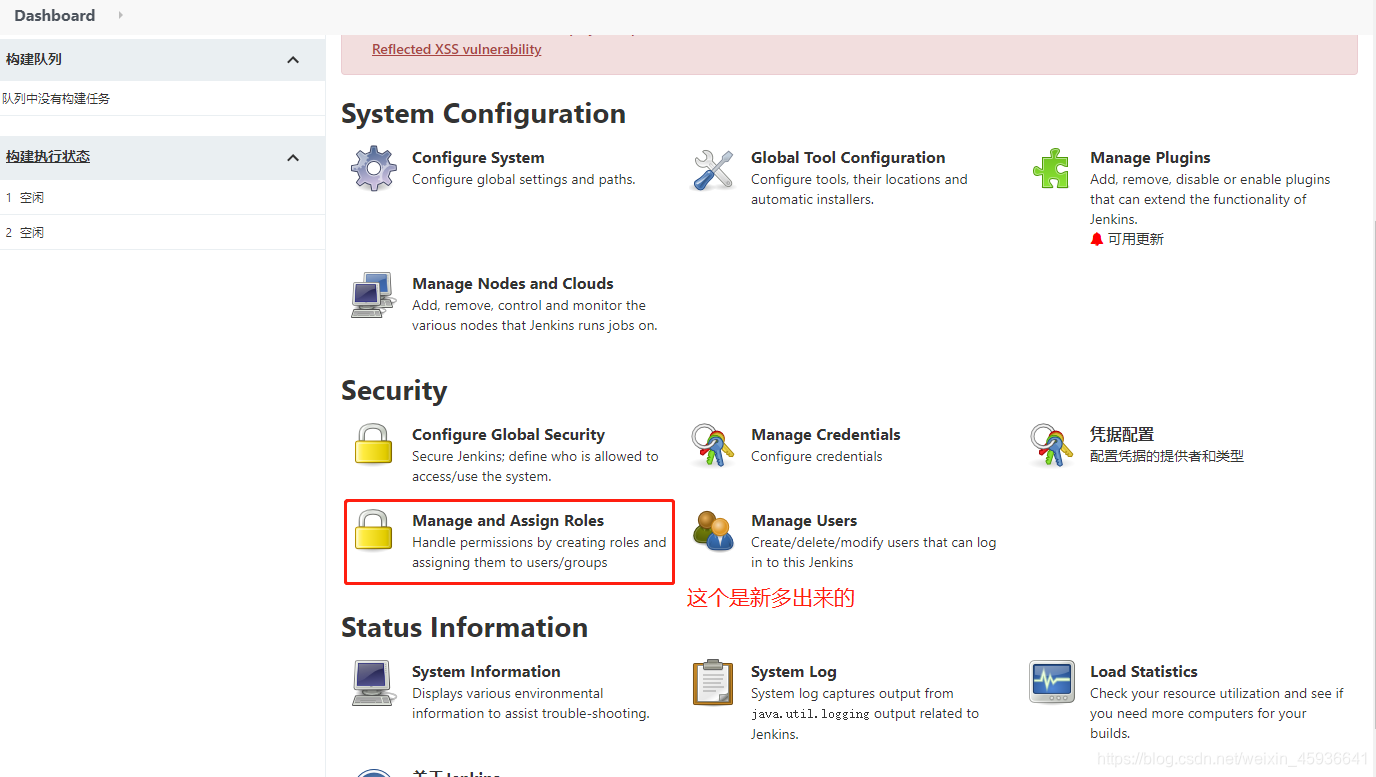Click the Status Information section heading

[464, 627]
